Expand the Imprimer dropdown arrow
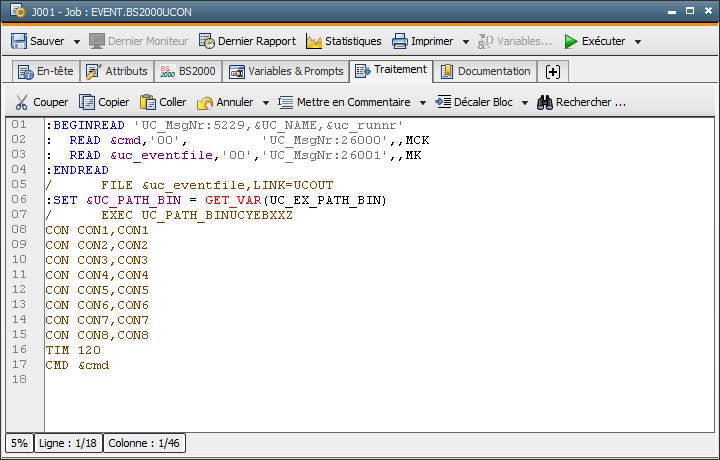720x460 pixels. click(x=466, y=42)
